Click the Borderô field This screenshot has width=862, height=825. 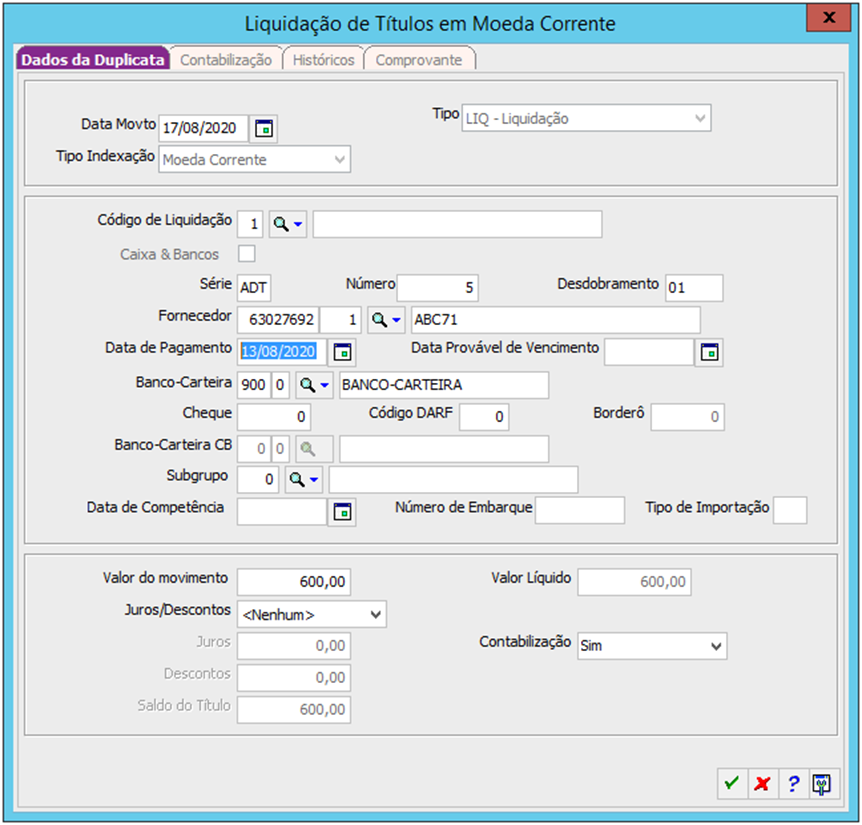(x=687, y=417)
